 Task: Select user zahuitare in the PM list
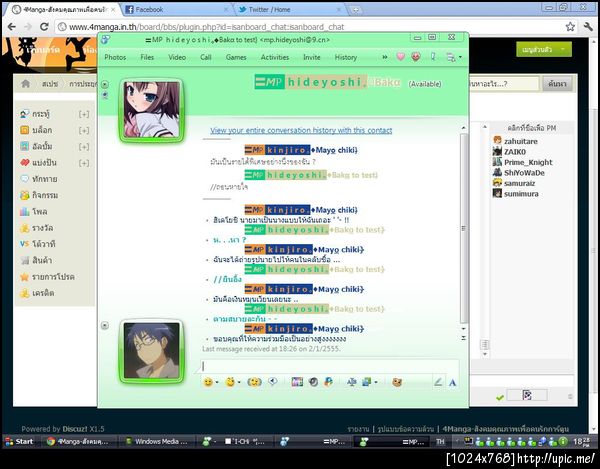click(520, 141)
